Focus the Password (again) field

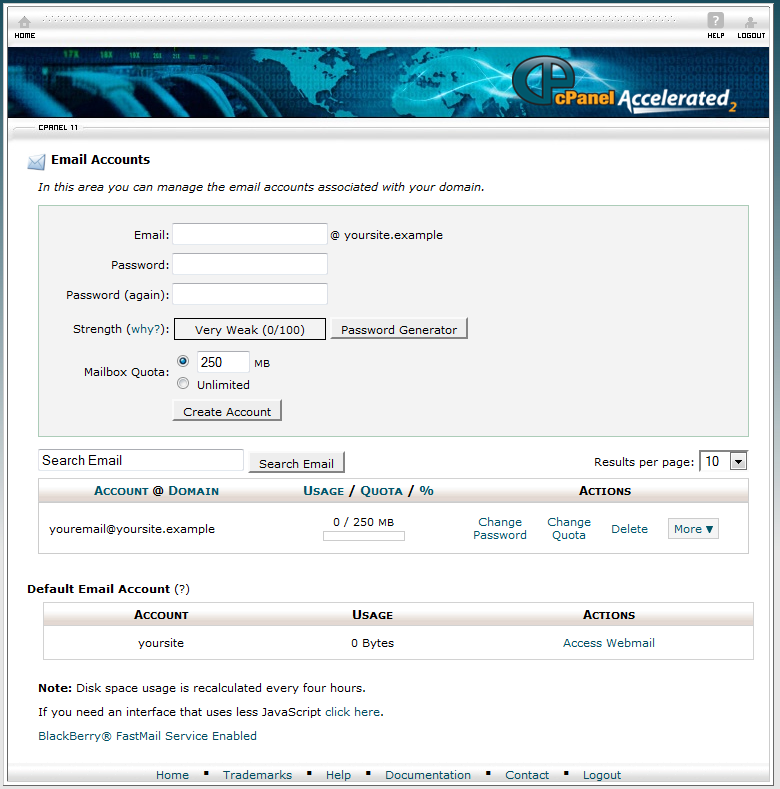pyautogui.click(x=250, y=294)
